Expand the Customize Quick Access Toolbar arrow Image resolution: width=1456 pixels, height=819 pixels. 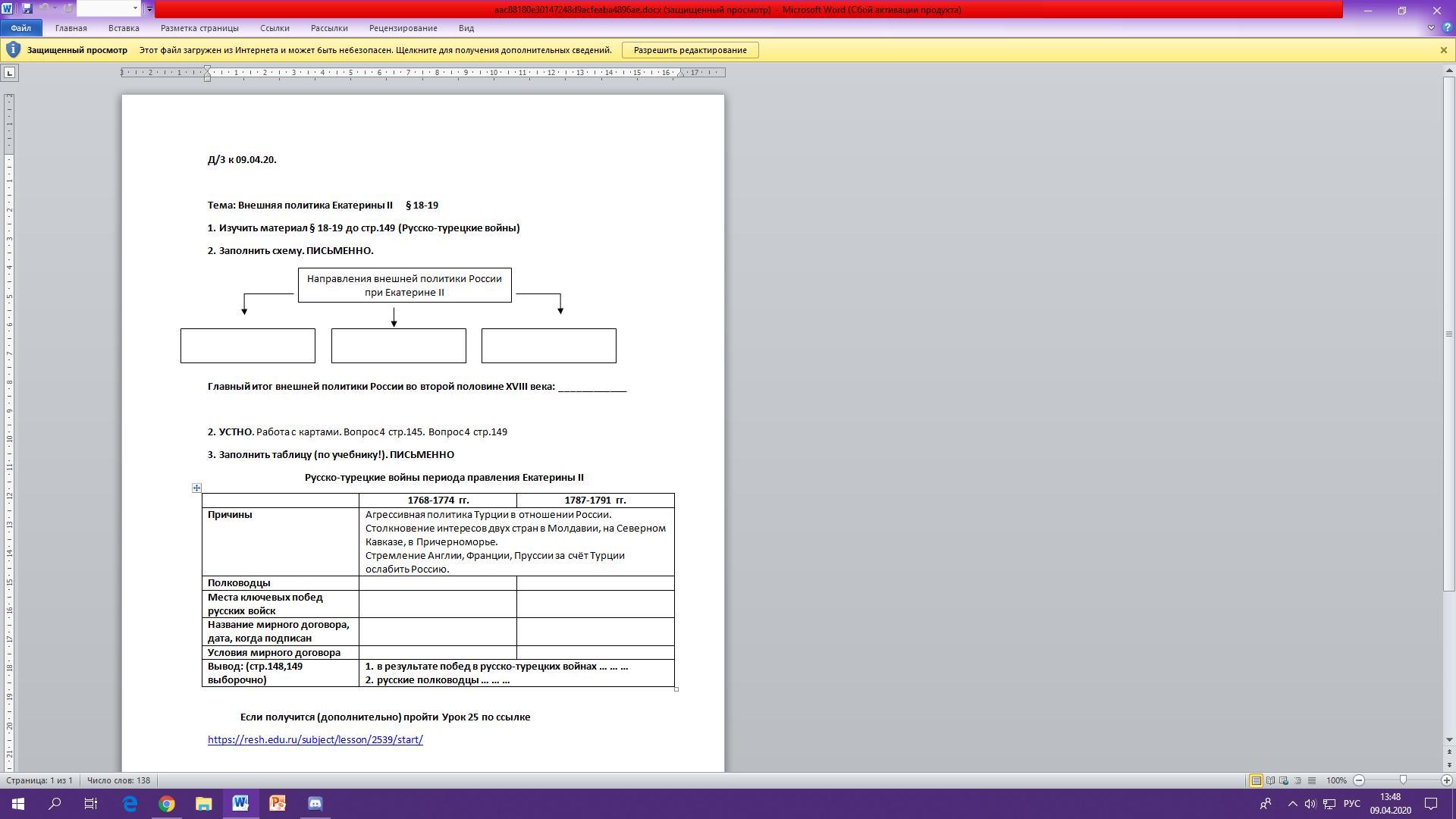pyautogui.click(x=149, y=9)
